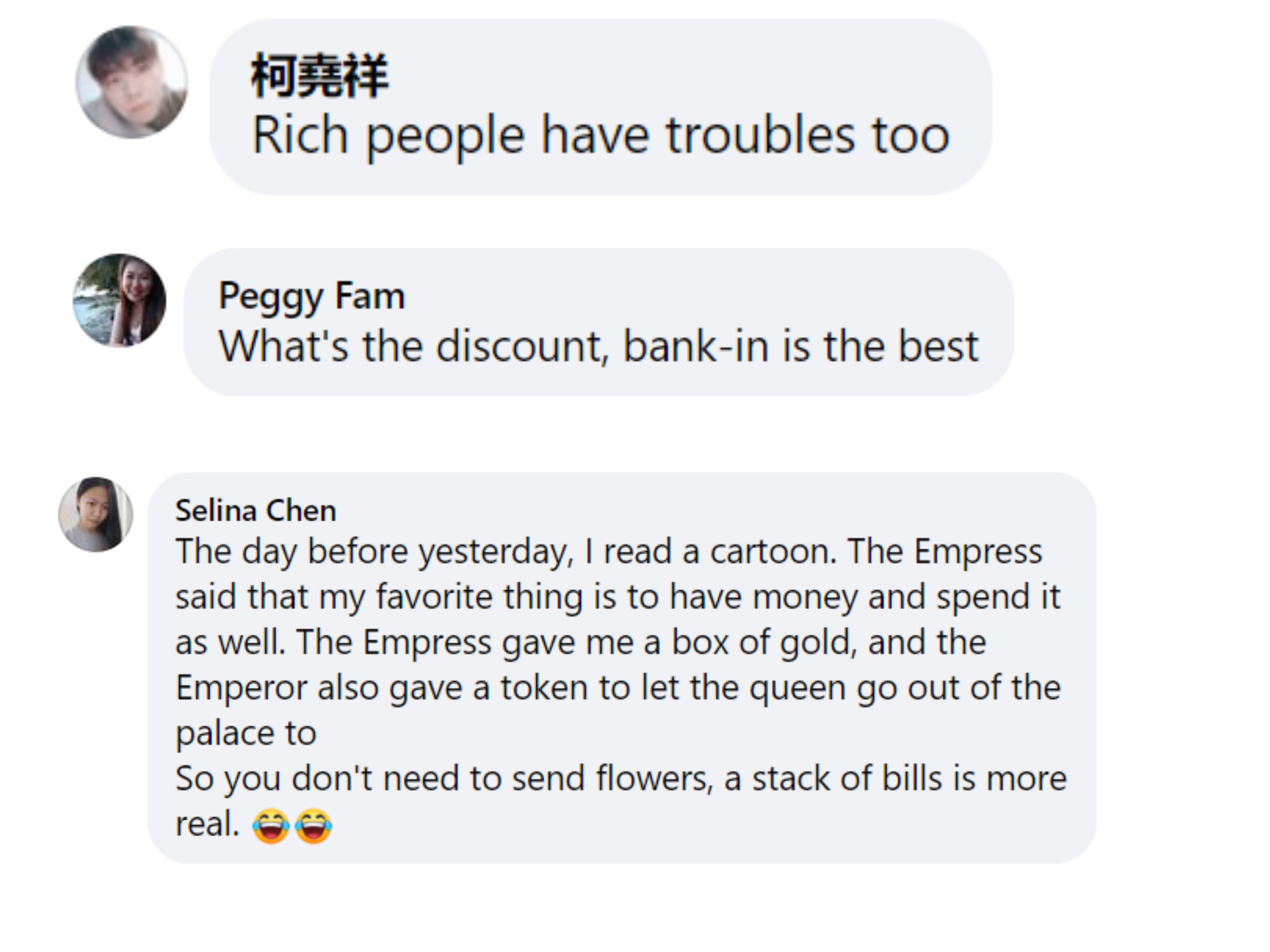This screenshot has height=952, width=1270.
Task: Click the line starting "The day before yesterday"
Action: tap(609, 551)
